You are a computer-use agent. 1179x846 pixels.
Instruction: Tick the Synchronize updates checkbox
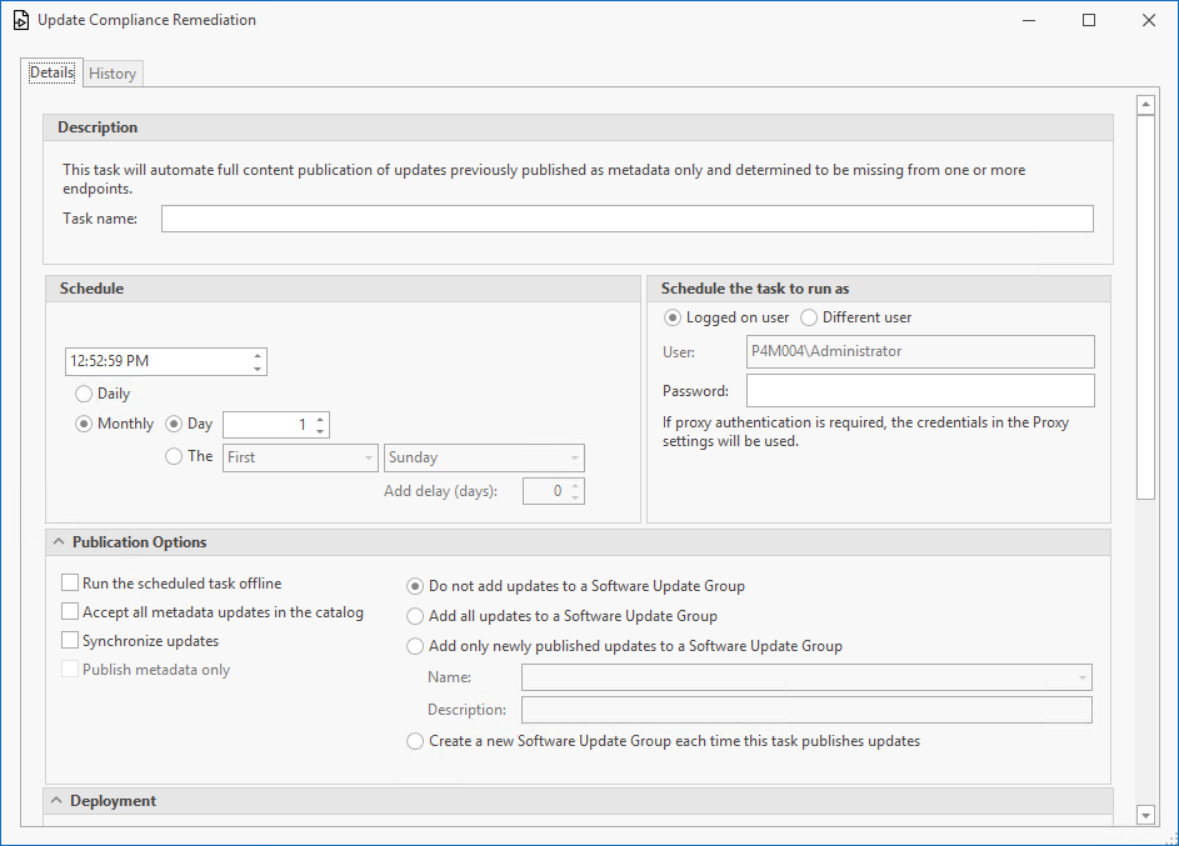[x=70, y=641]
